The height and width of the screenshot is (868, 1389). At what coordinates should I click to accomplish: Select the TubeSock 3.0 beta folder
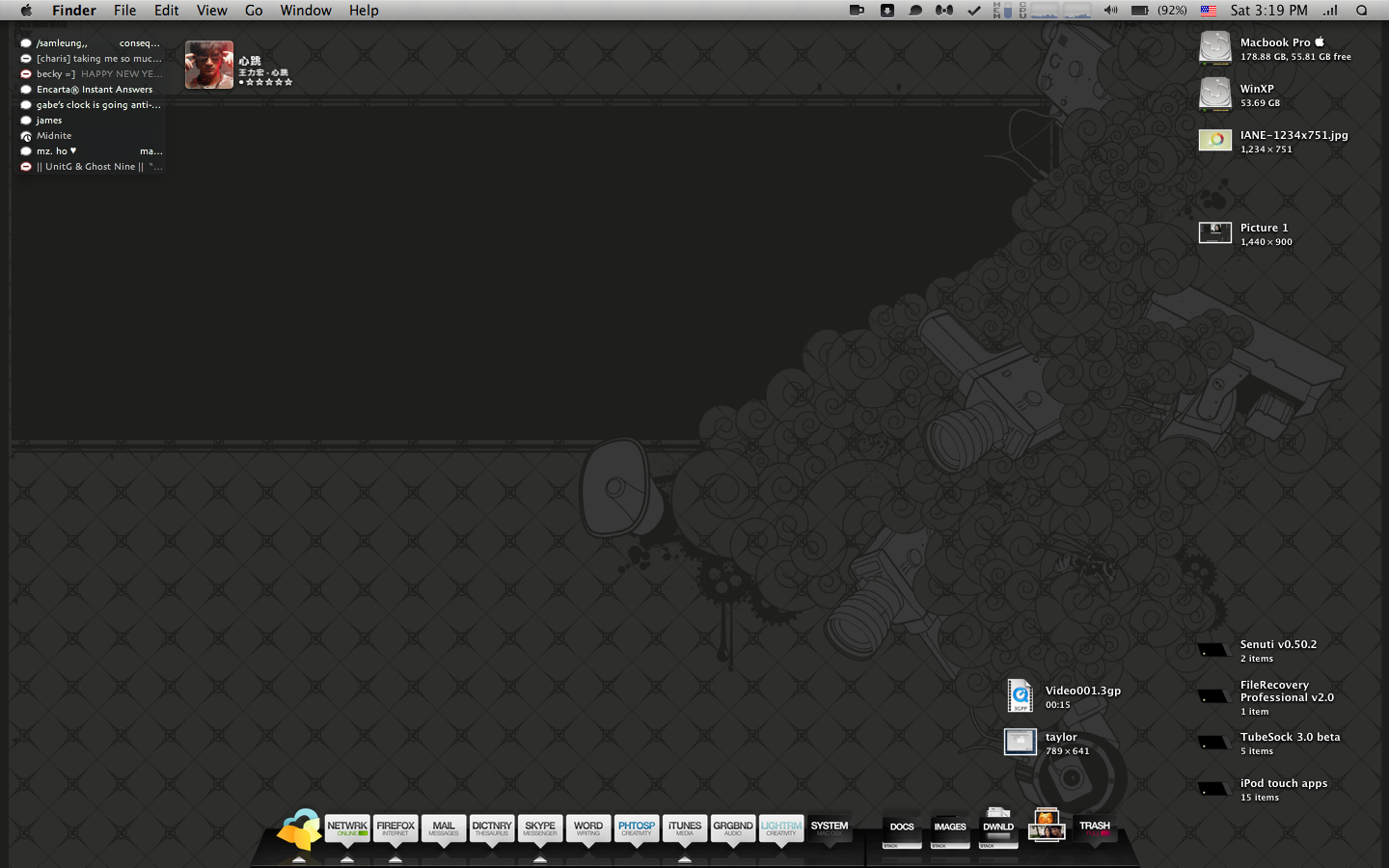coord(1213,743)
